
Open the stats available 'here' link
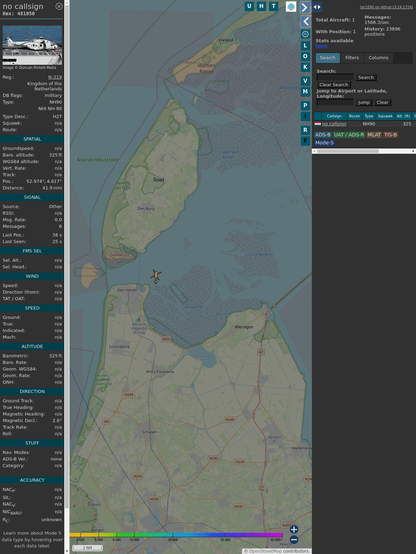click(321, 46)
